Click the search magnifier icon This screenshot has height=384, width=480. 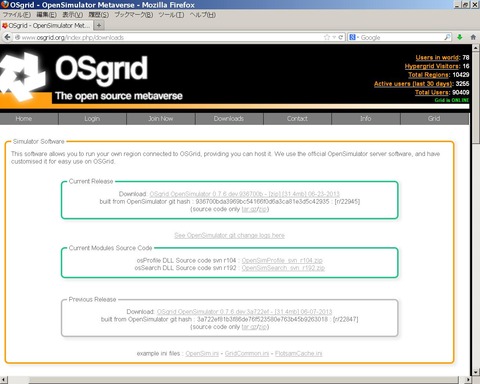point(447,37)
